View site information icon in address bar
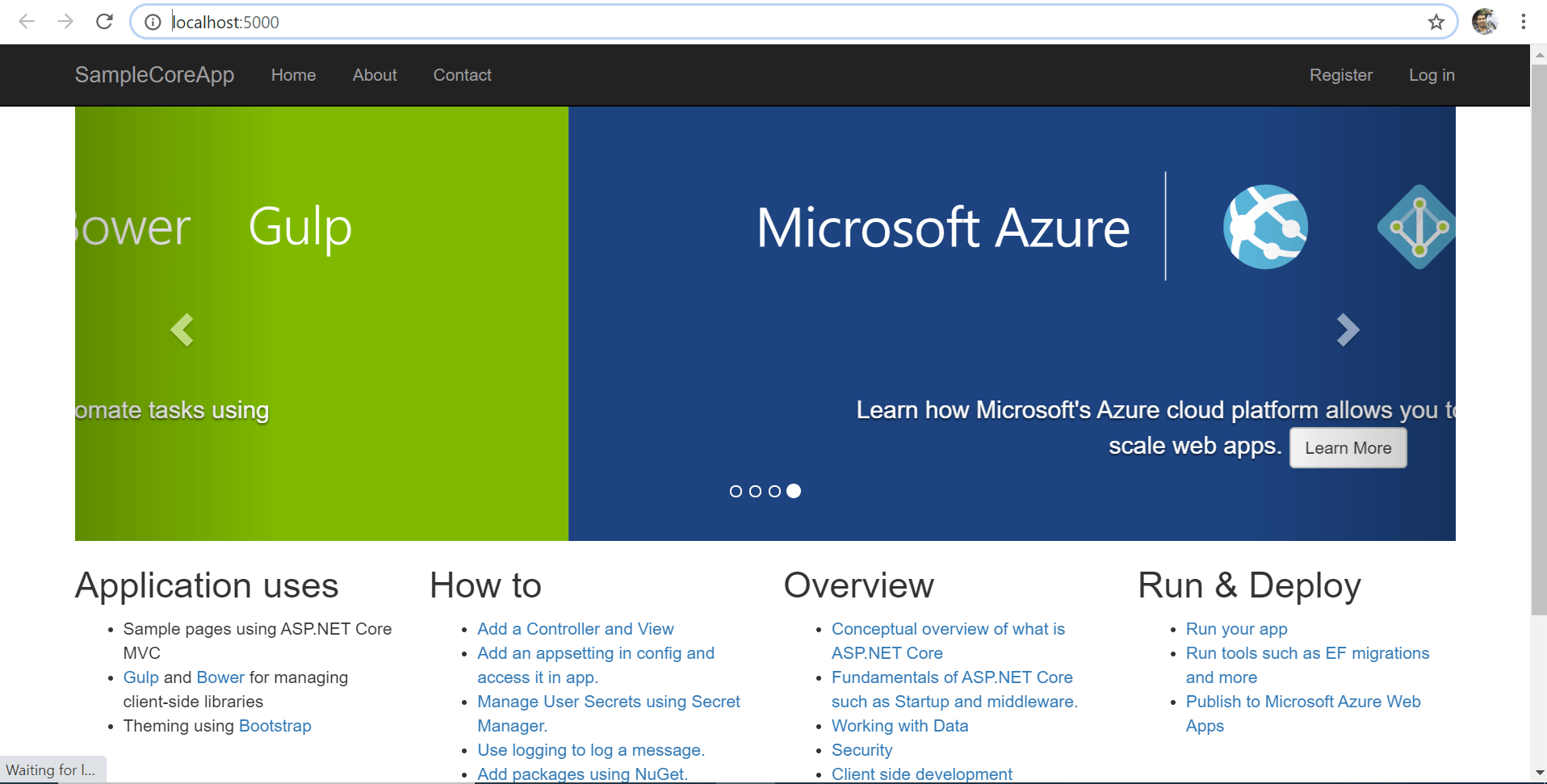 click(x=152, y=22)
